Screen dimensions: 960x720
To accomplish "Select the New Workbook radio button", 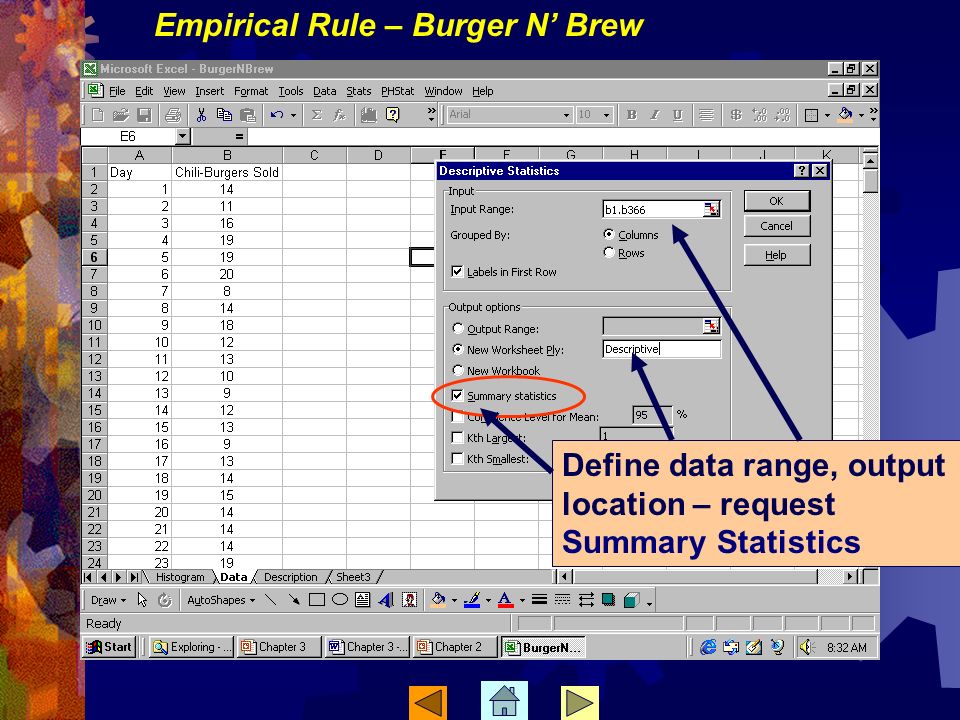I will [457, 370].
